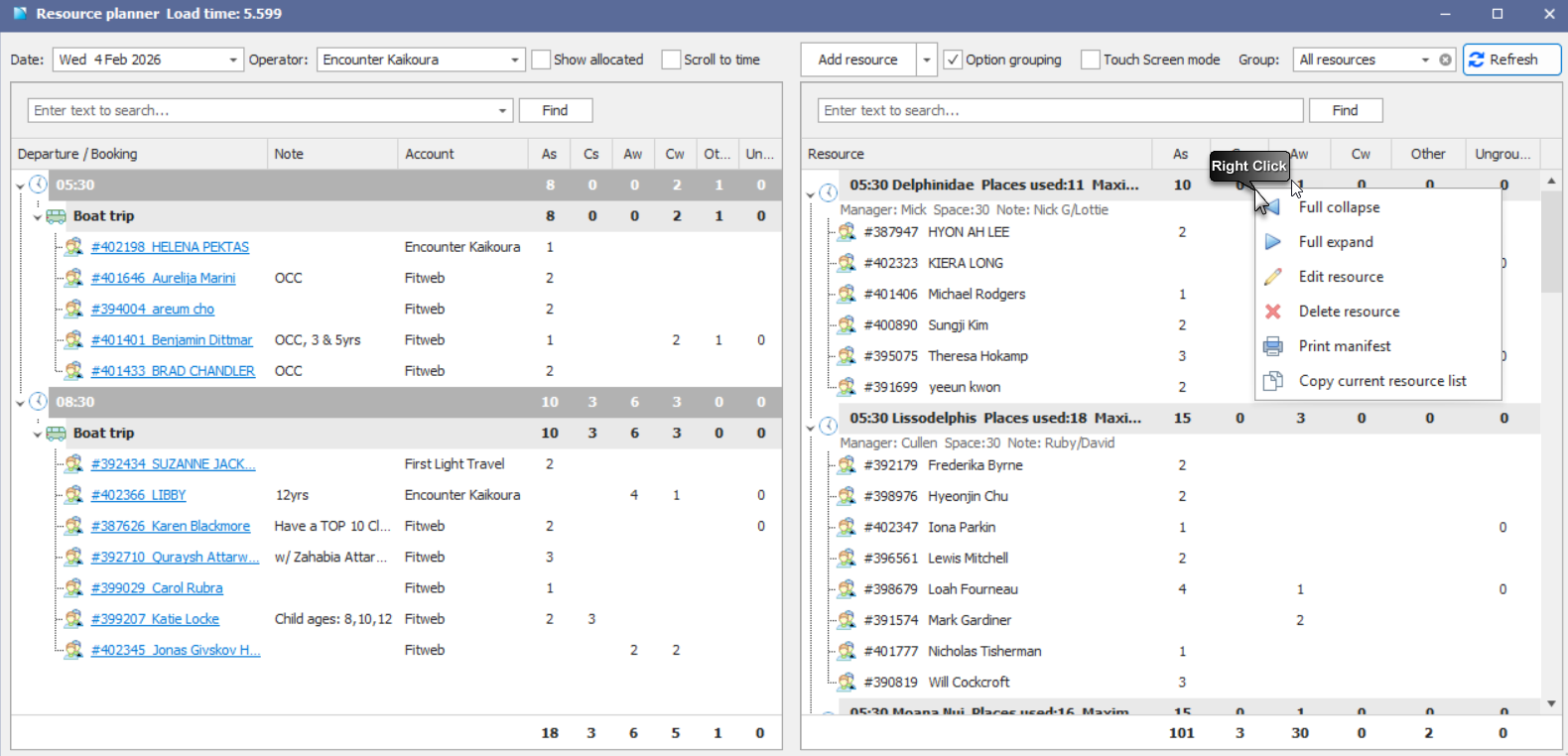This screenshot has height=756, width=1568.
Task: Click the clock icon of 05:30 departure
Action: pos(38,185)
